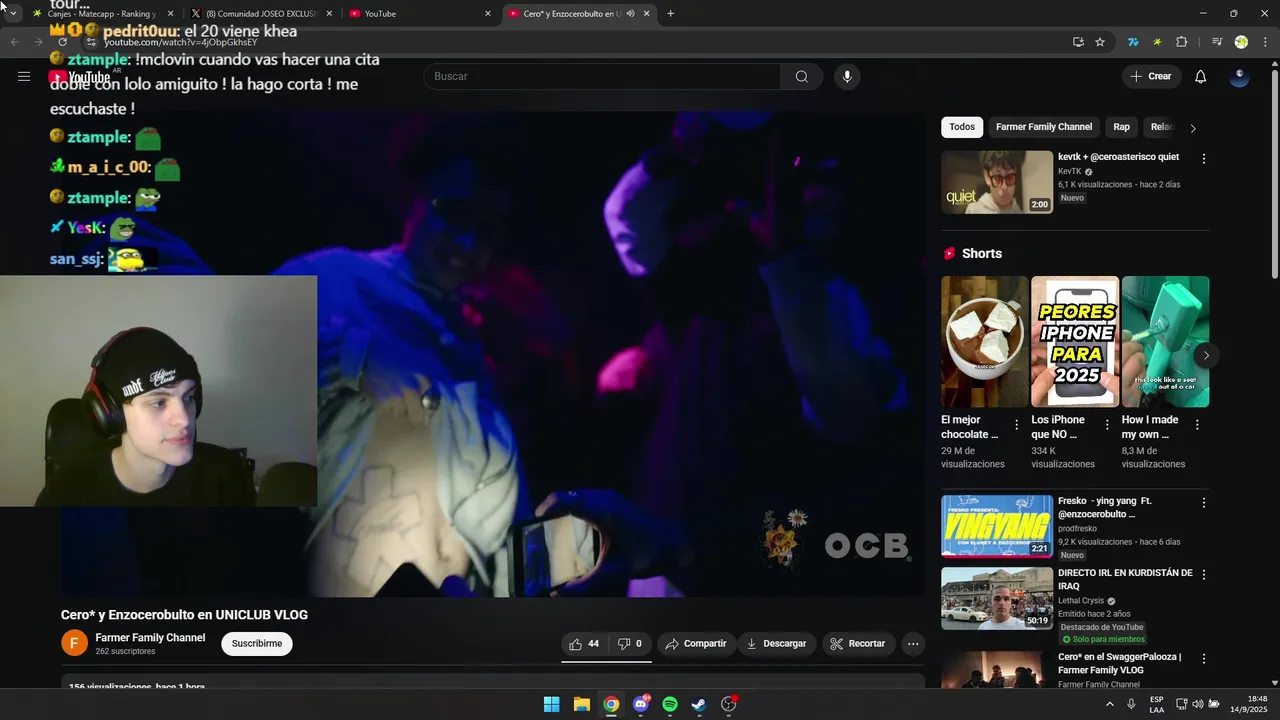Image resolution: width=1280 pixels, height=720 pixels.
Task: Click the Crear button
Action: click(1151, 76)
